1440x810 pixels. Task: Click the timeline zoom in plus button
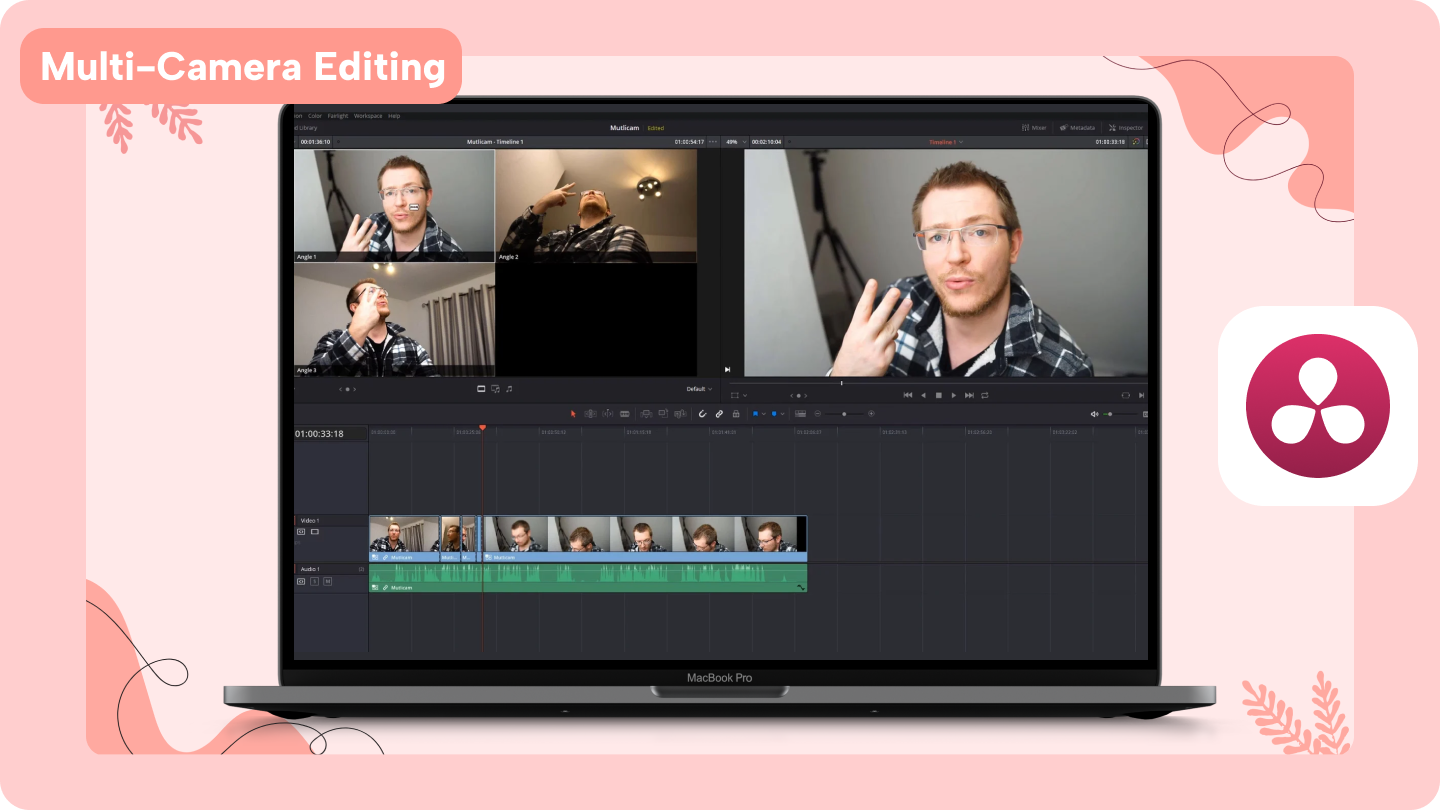[x=871, y=413]
